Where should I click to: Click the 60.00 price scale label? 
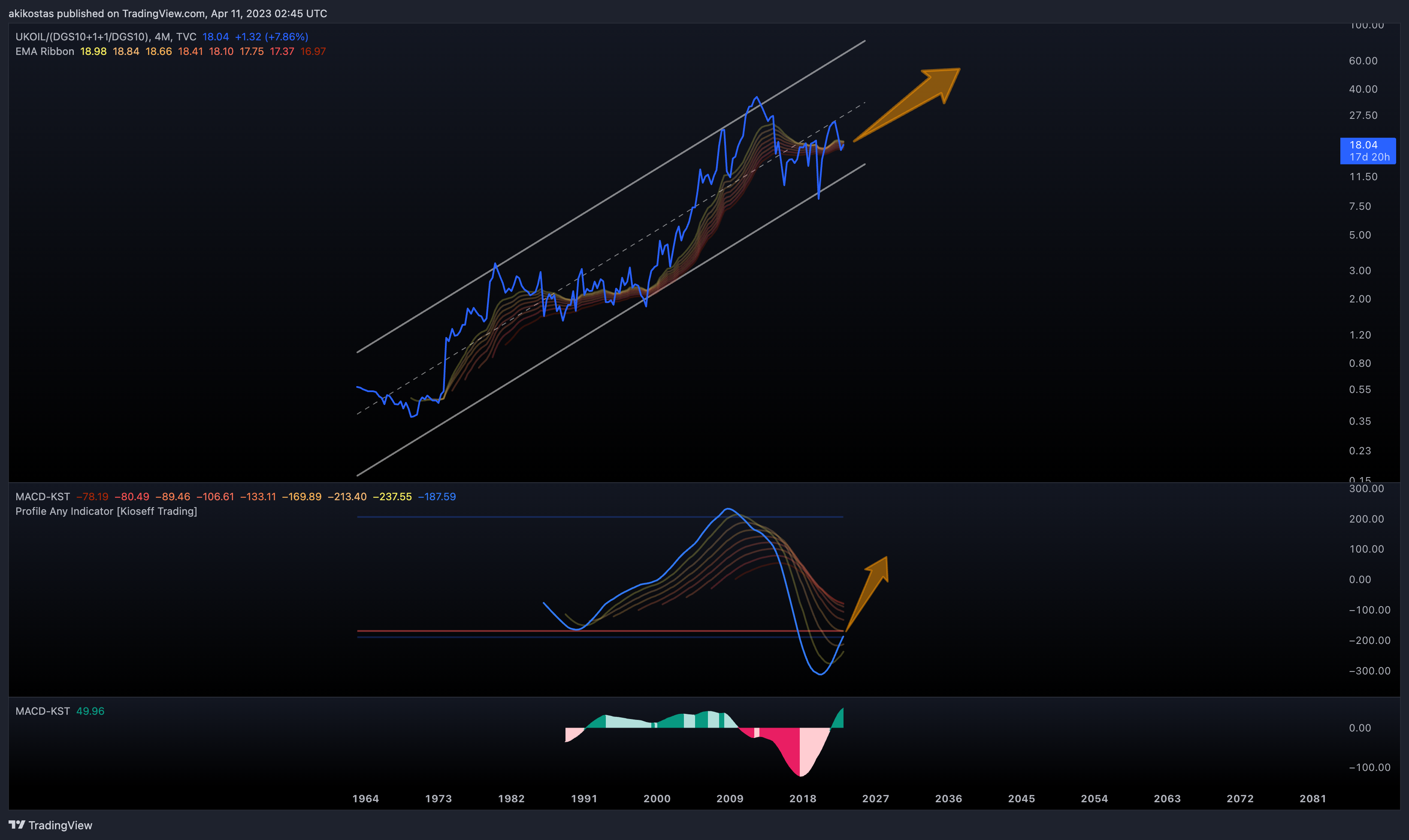tap(1363, 60)
